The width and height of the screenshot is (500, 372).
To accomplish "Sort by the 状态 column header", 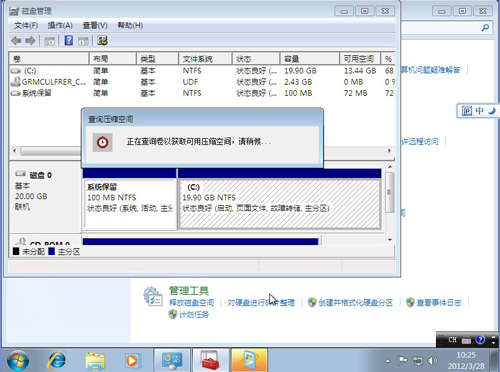I will pyautogui.click(x=256, y=59).
